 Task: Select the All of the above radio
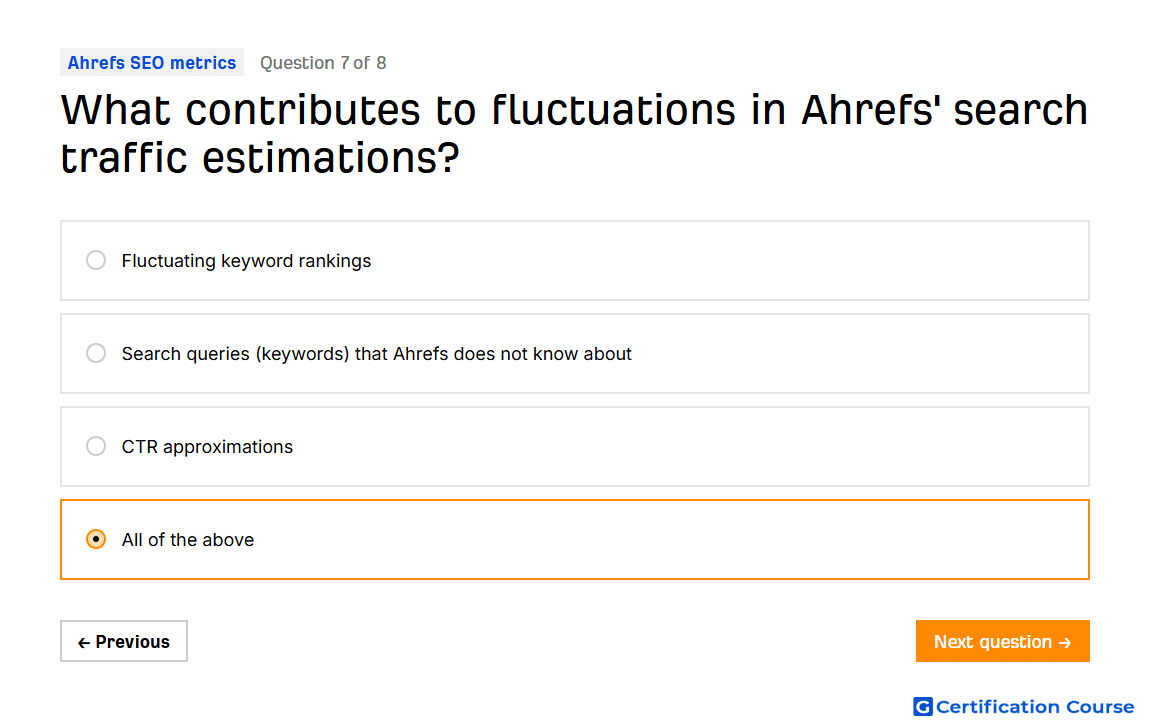(96, 539)
